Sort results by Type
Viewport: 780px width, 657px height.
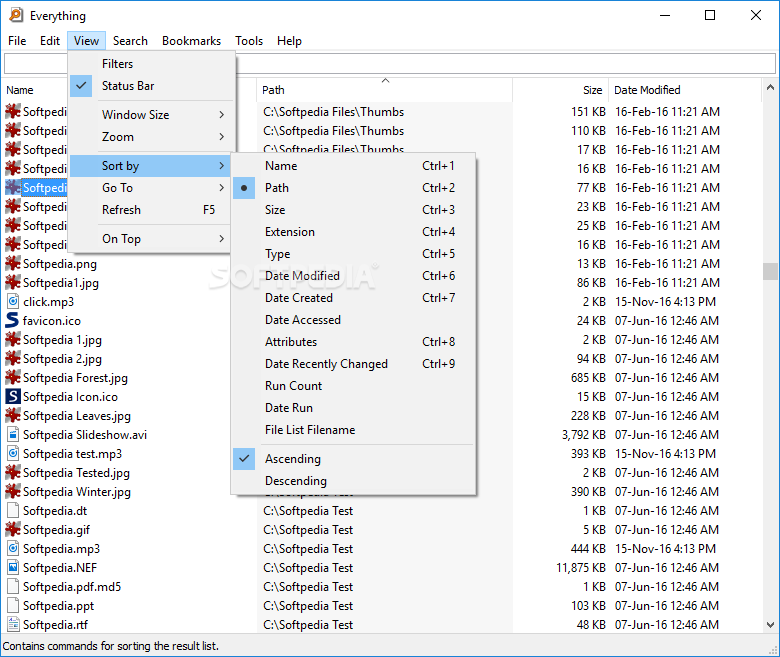coord(353,254)
